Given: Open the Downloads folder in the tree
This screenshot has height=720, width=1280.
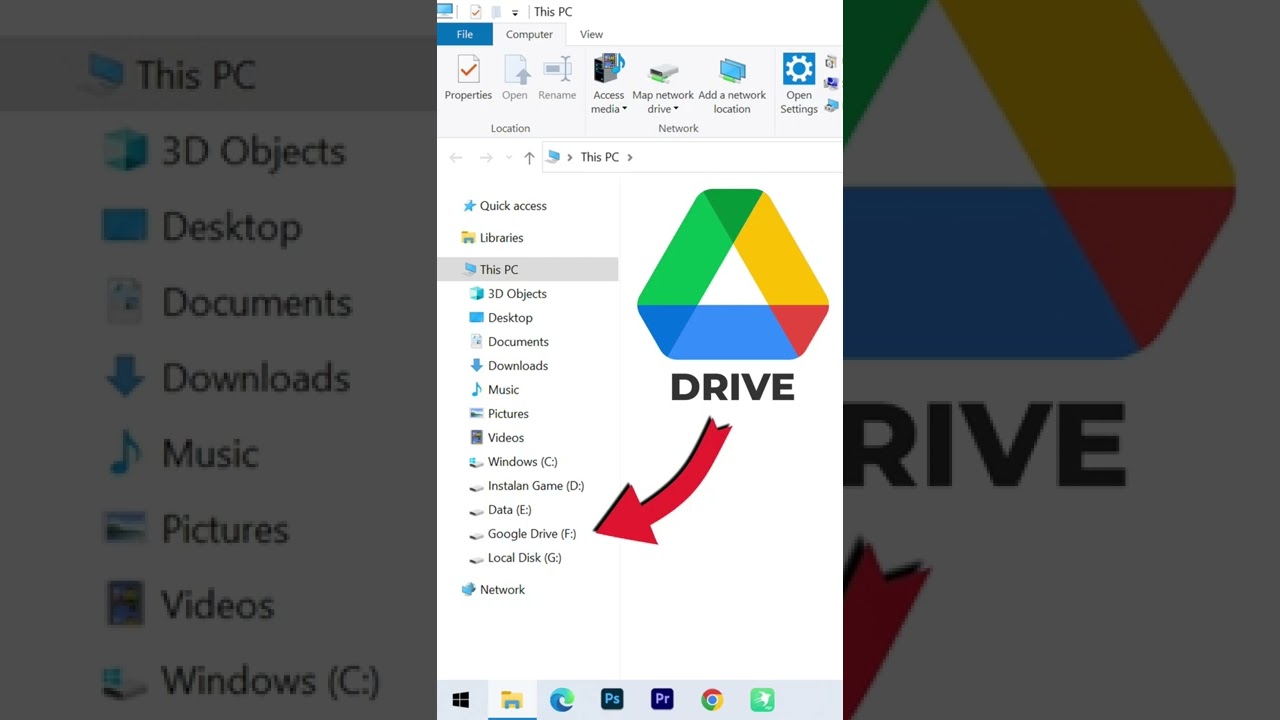Looking at the screenshot, I should click(x=509, y=366).
